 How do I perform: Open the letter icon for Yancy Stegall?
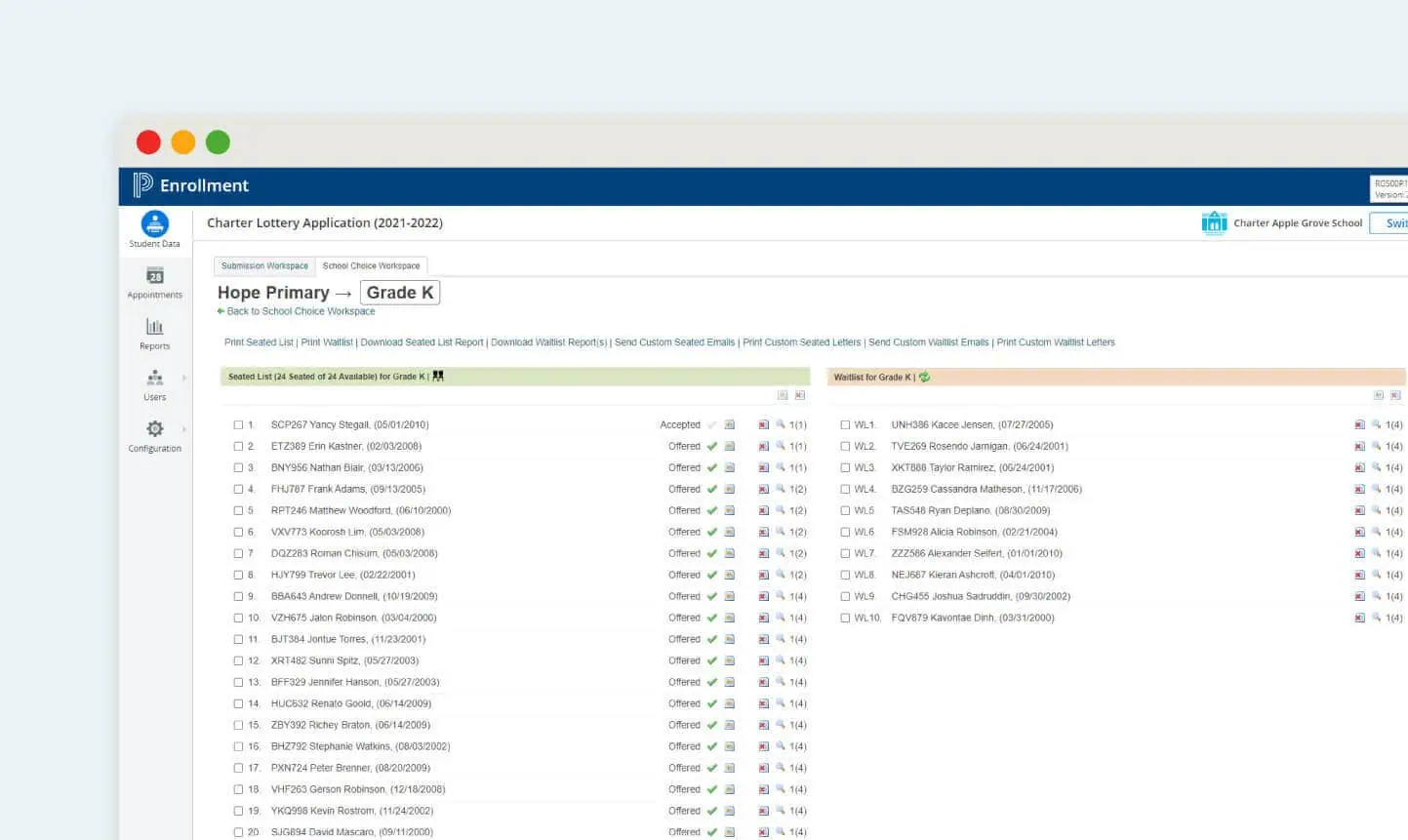click(729, 424)
